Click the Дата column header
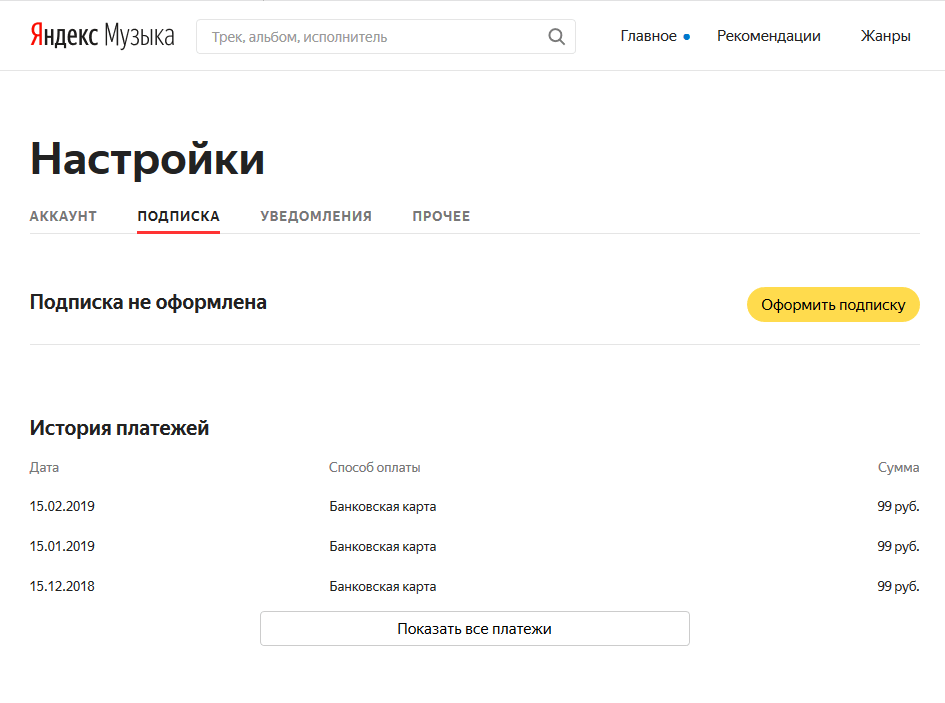The width and height of the screenshot is (945, 703). click(x=44, y=467)
